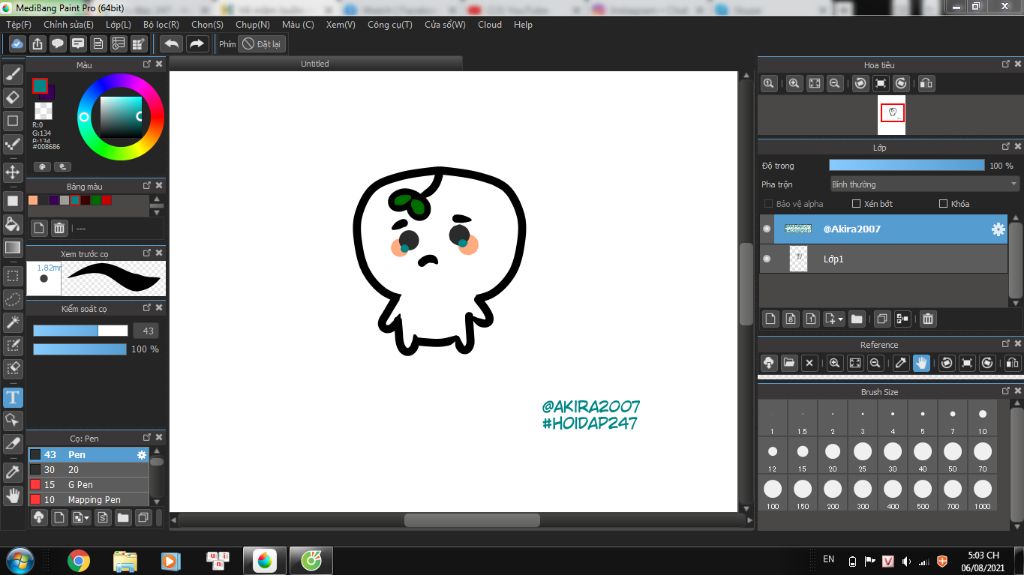Toggle the Xén bớt clipping checkbox
Viewport: 1024px width, 575px height.
pyautogui.click(x=856, y=204)
